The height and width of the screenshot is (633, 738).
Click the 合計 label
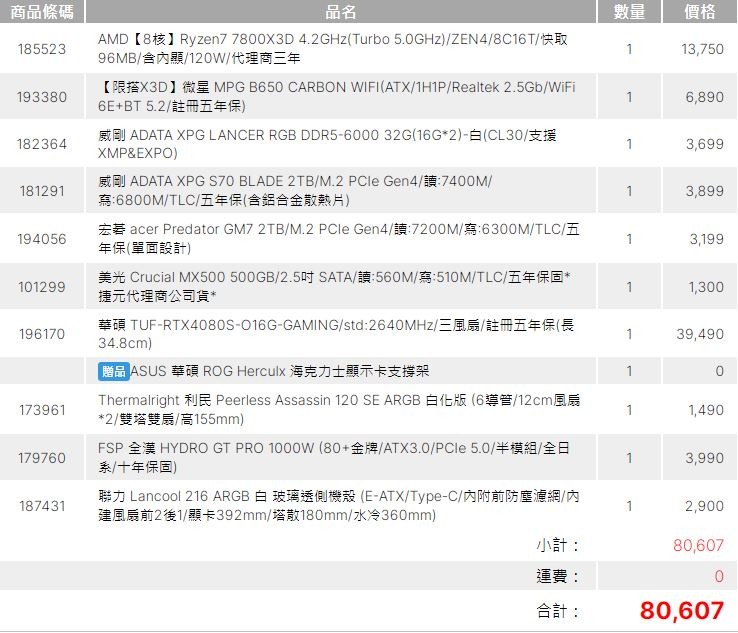coord(557,611)
